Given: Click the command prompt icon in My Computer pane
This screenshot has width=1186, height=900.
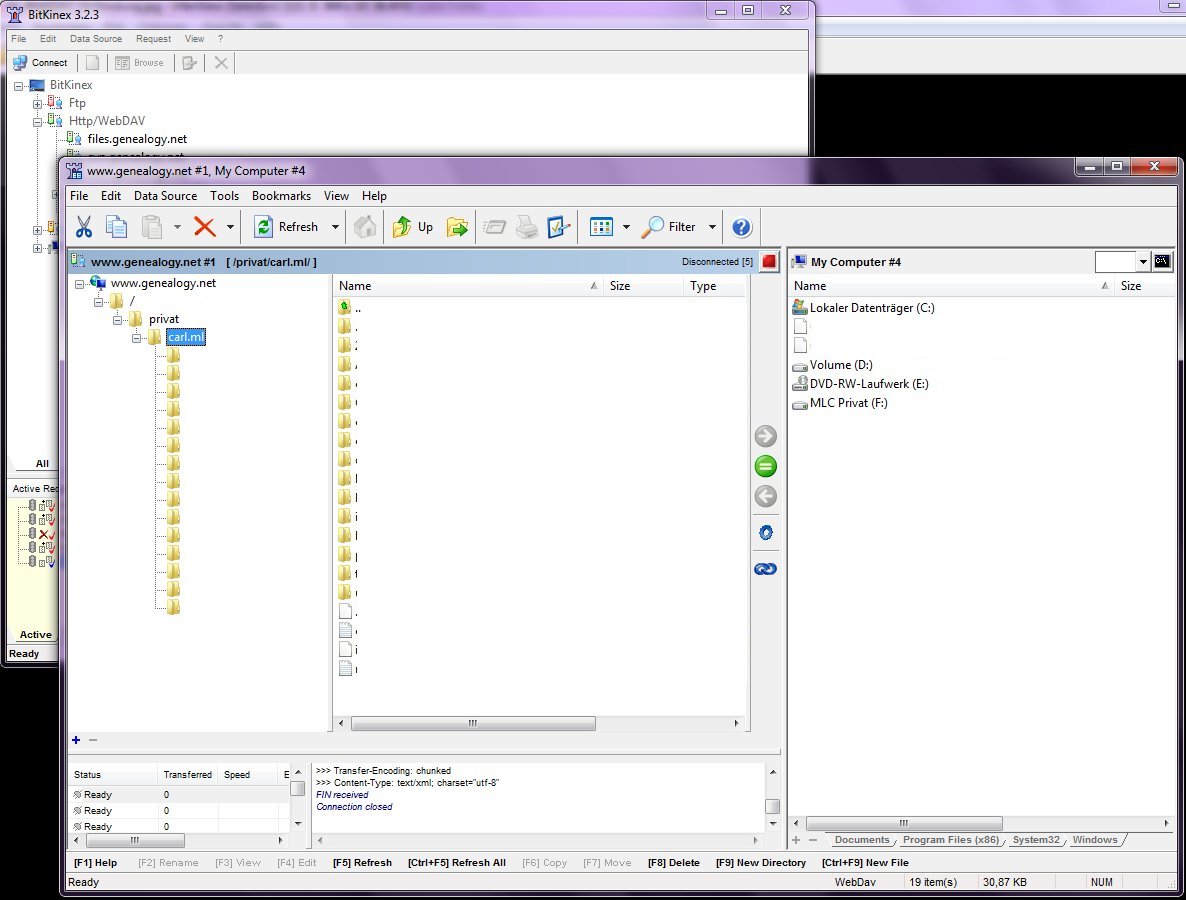Looking at the screenshot, I should click(1162, 262).
